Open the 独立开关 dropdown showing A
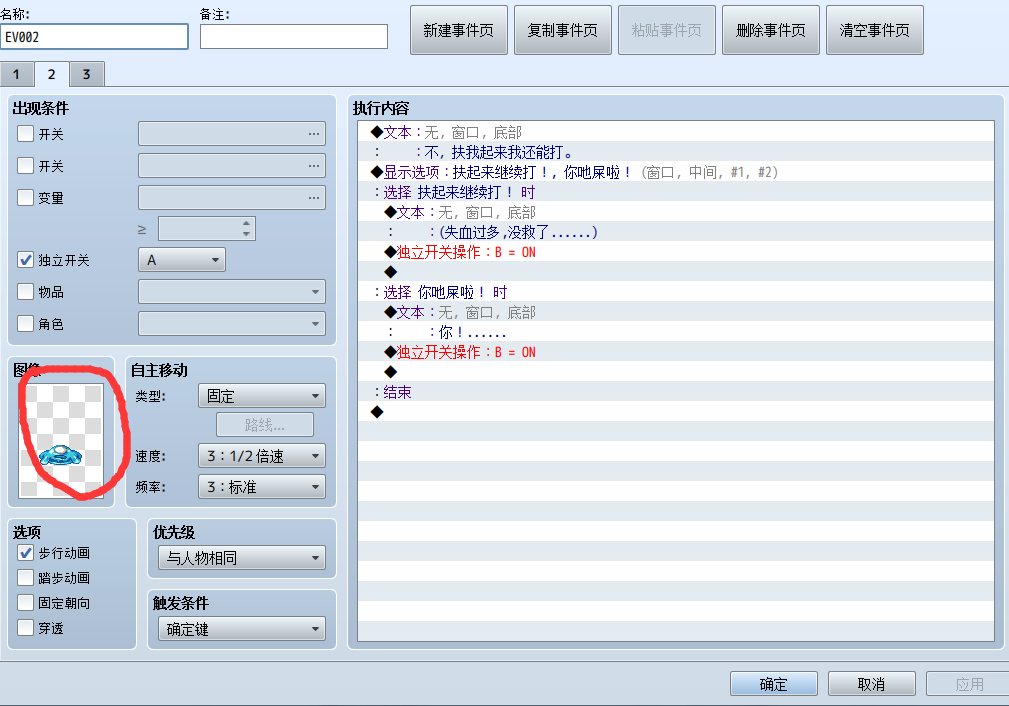The width and height of the screenshot is (1009, 706). (x=182, y=260)
